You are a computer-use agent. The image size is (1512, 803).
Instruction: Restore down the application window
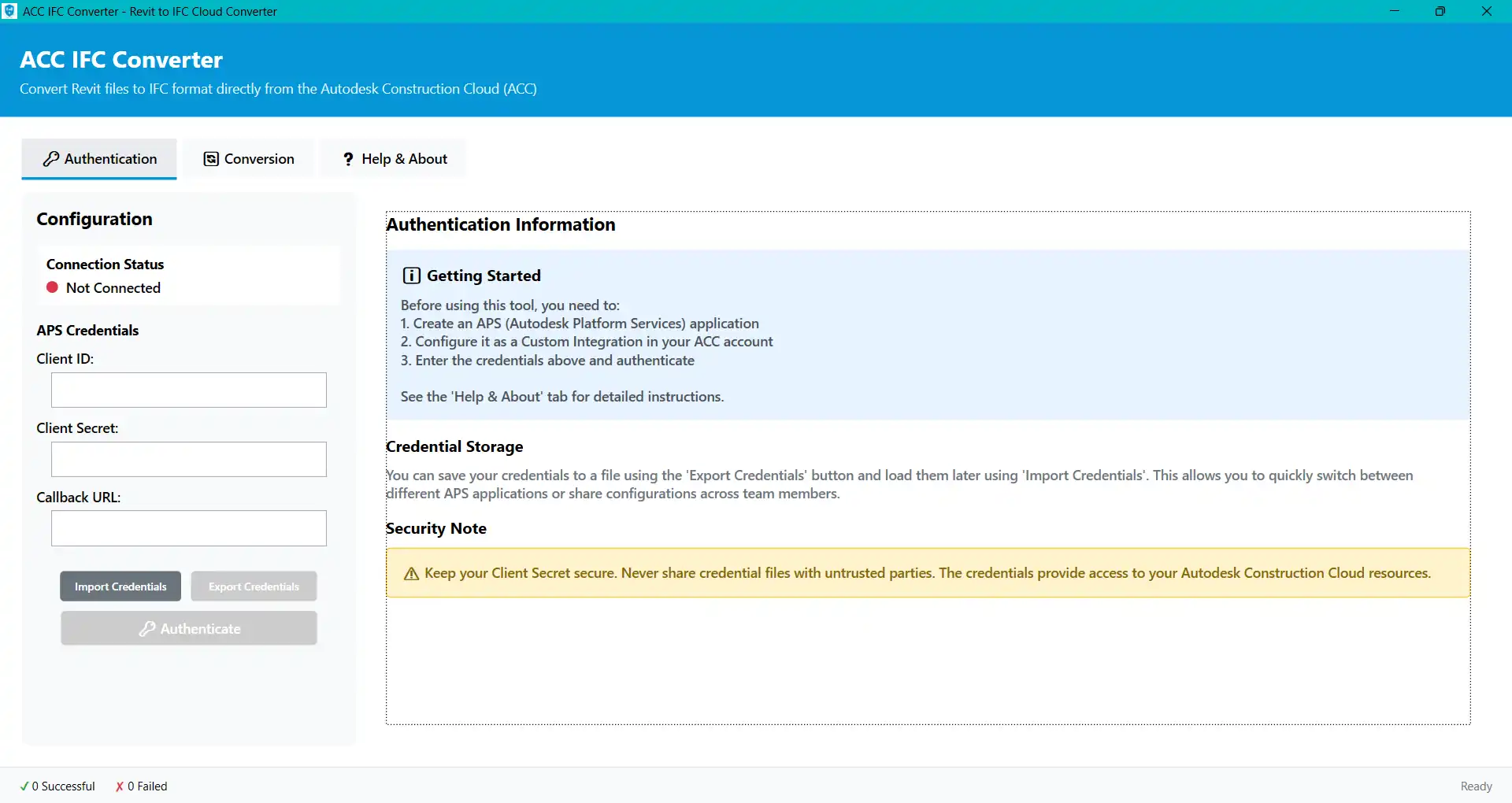[x=1440, y=11]
